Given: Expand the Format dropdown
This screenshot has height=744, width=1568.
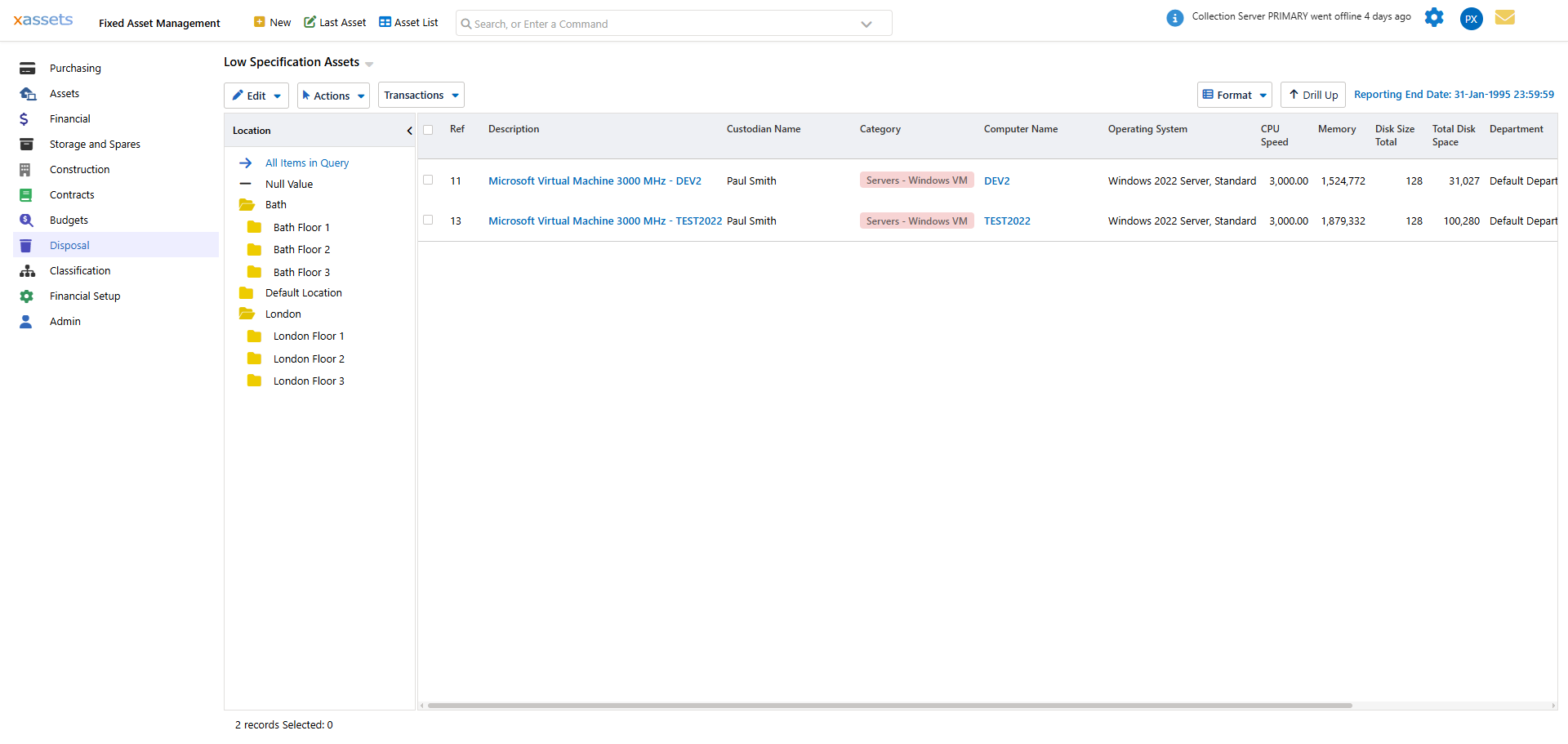Looking at the screenshot, I should [1234, 96].
